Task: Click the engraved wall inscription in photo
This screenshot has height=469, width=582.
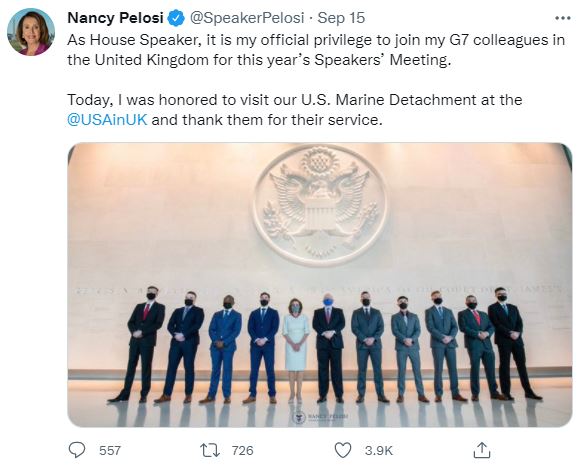Action: point(319,290)
